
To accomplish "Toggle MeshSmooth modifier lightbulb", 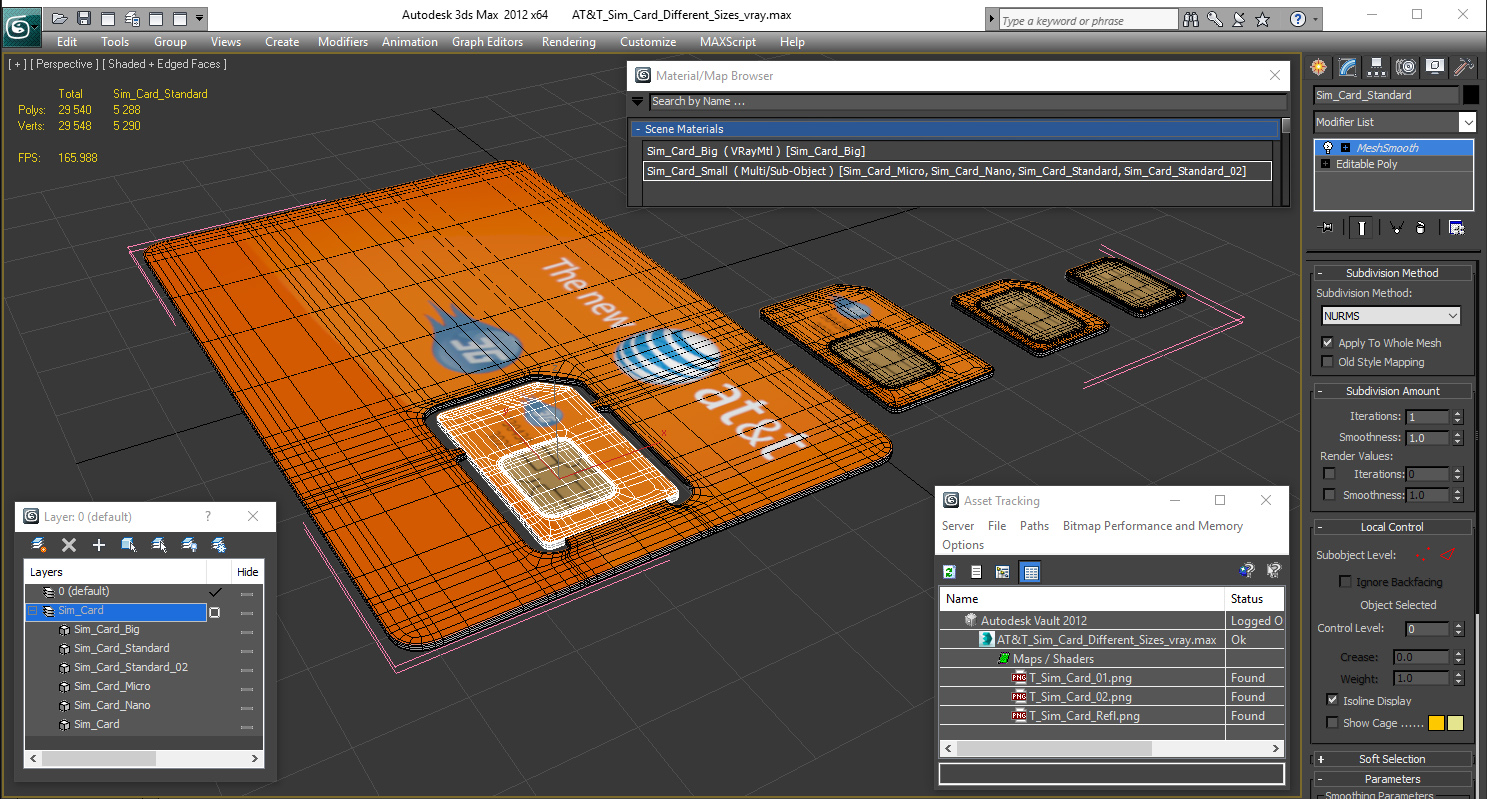I will 1328,148.
